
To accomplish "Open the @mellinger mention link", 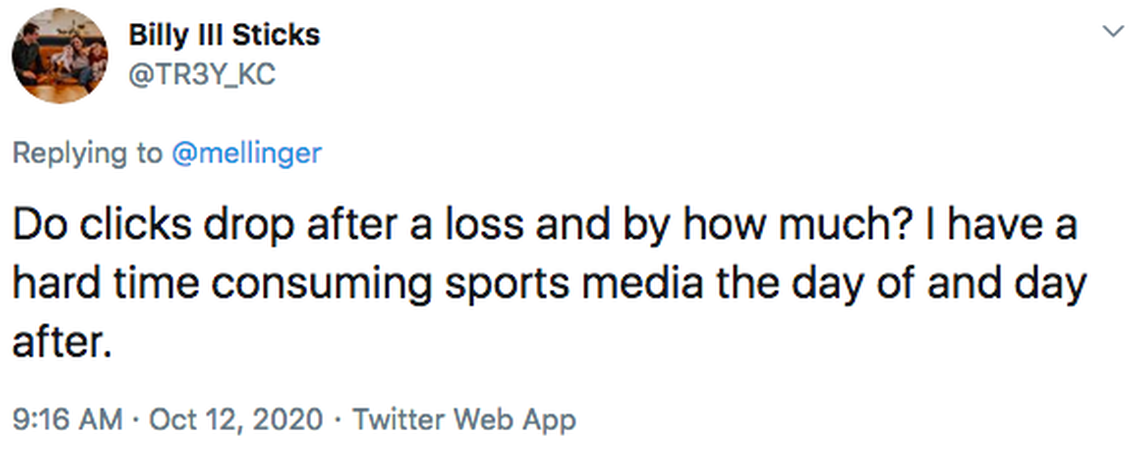I will 246,153.
